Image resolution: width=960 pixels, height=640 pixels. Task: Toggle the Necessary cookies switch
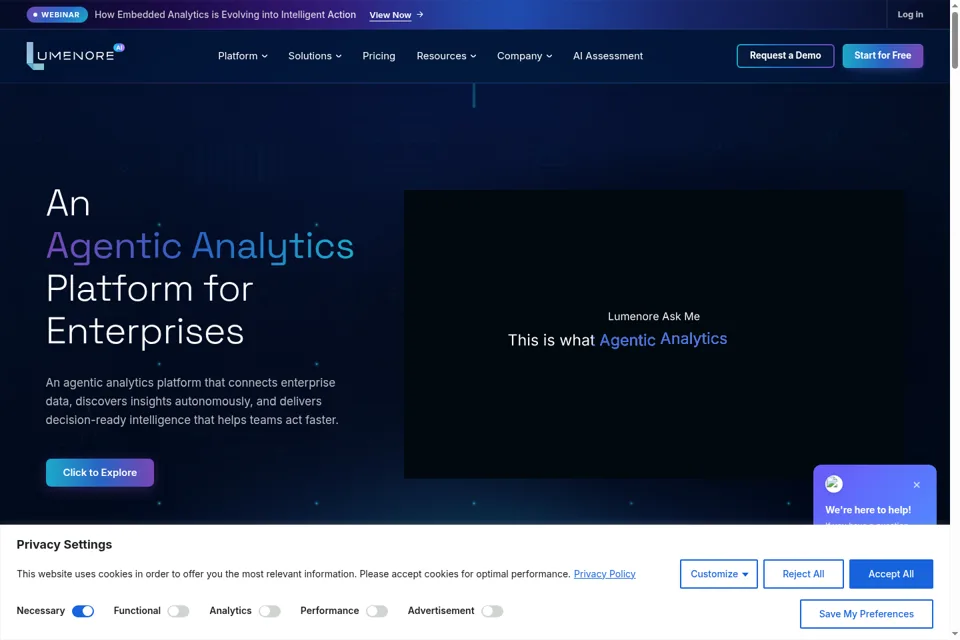83,611
